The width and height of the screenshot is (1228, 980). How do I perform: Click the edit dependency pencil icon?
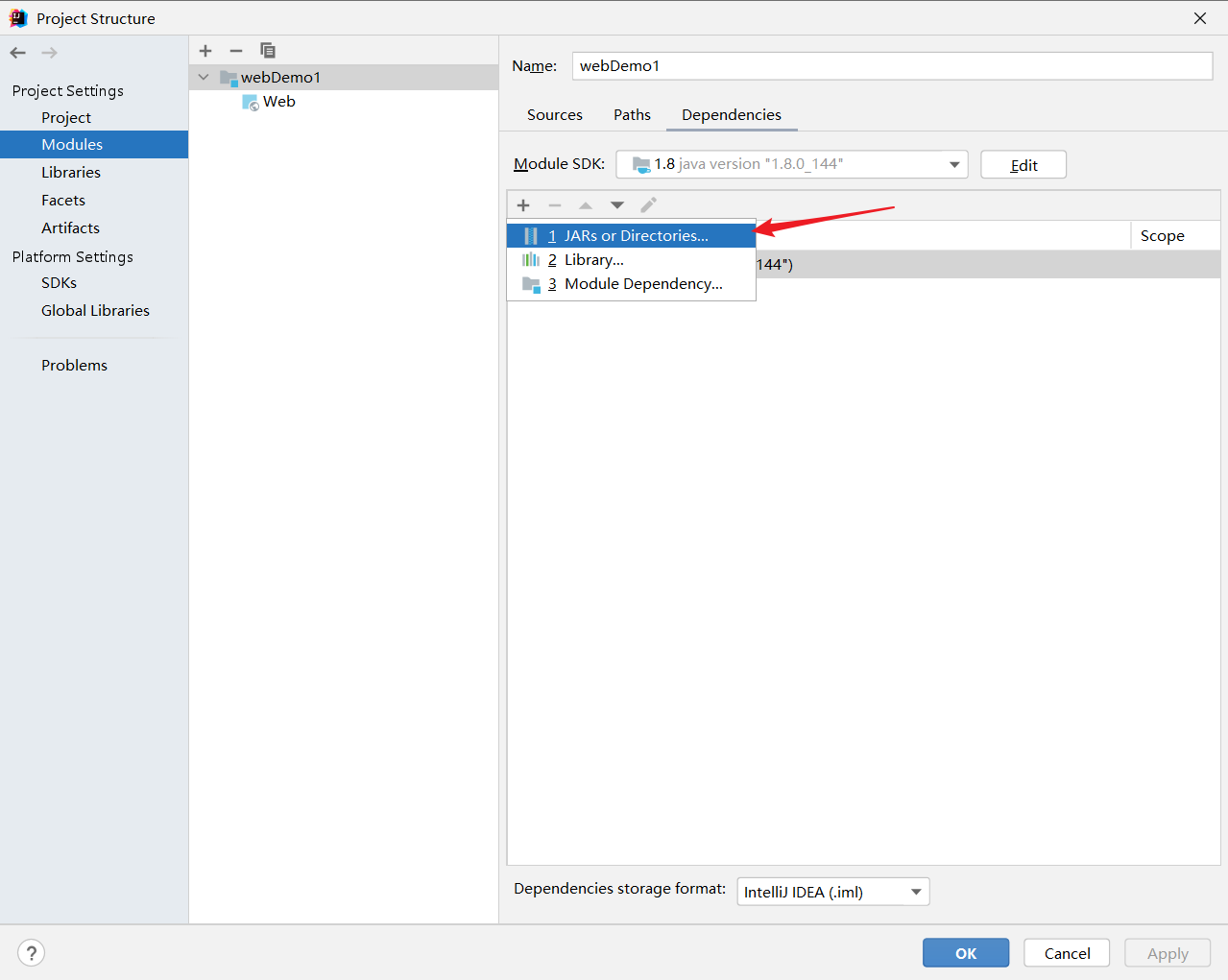point(648,204)
